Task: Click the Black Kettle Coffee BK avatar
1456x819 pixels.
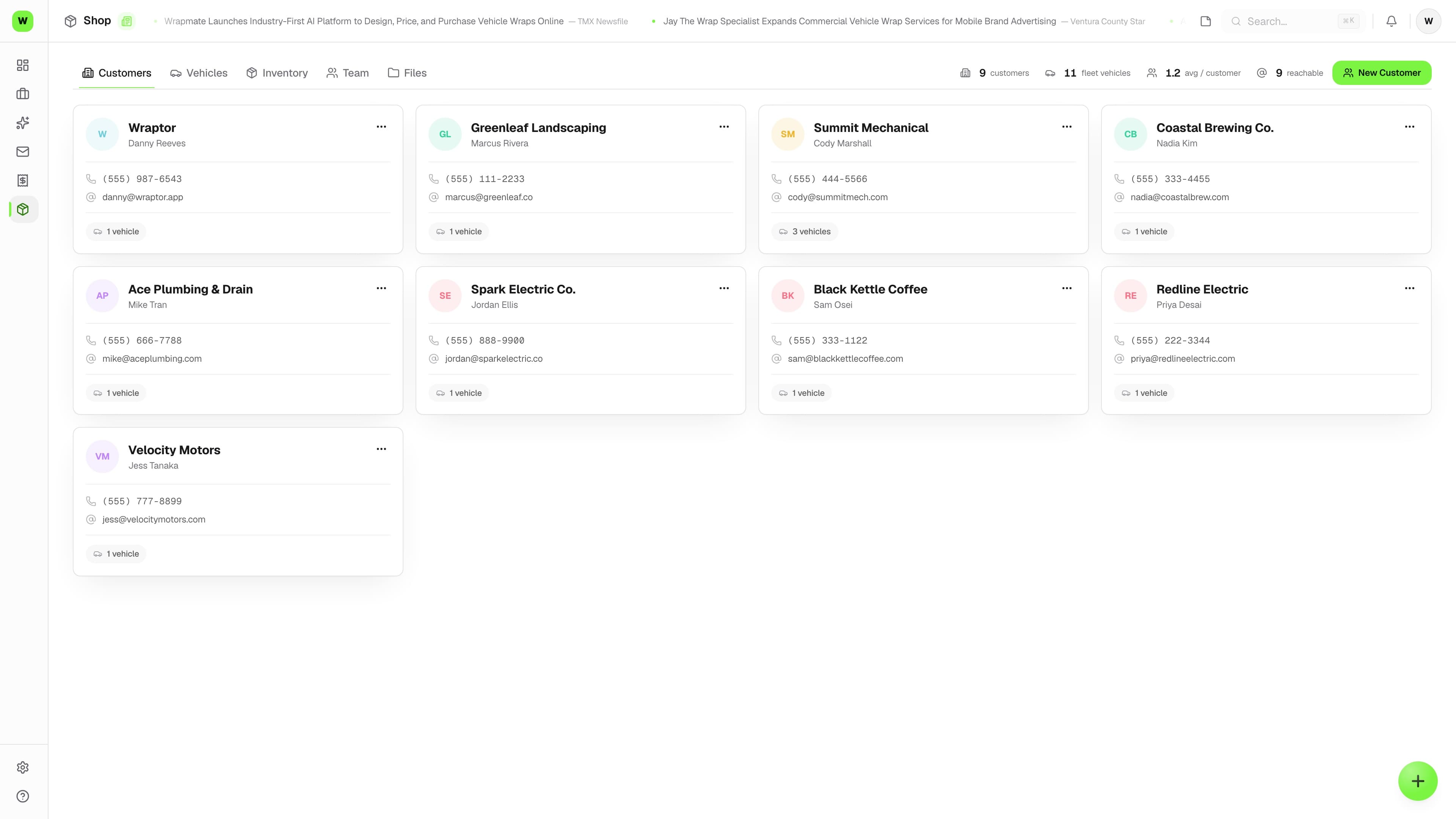Action: (x=788, y=296)
